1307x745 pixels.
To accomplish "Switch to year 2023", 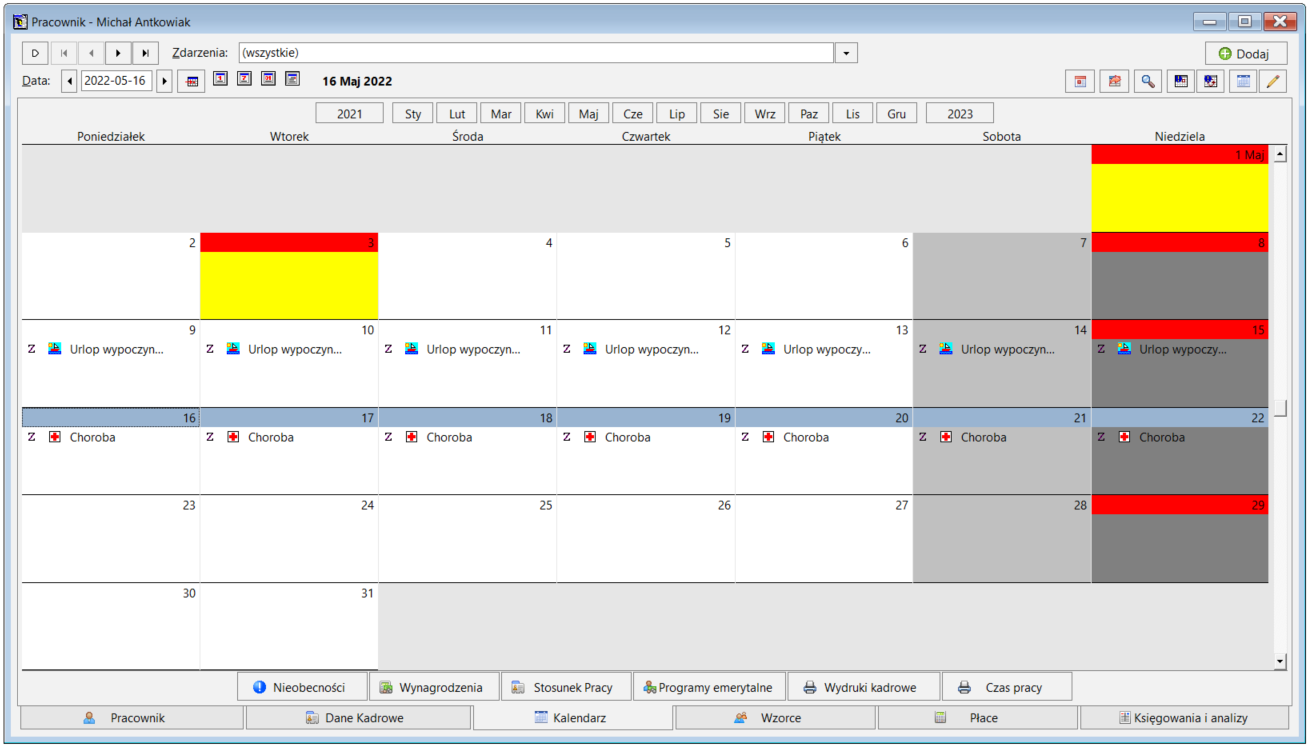I will 960,114.
